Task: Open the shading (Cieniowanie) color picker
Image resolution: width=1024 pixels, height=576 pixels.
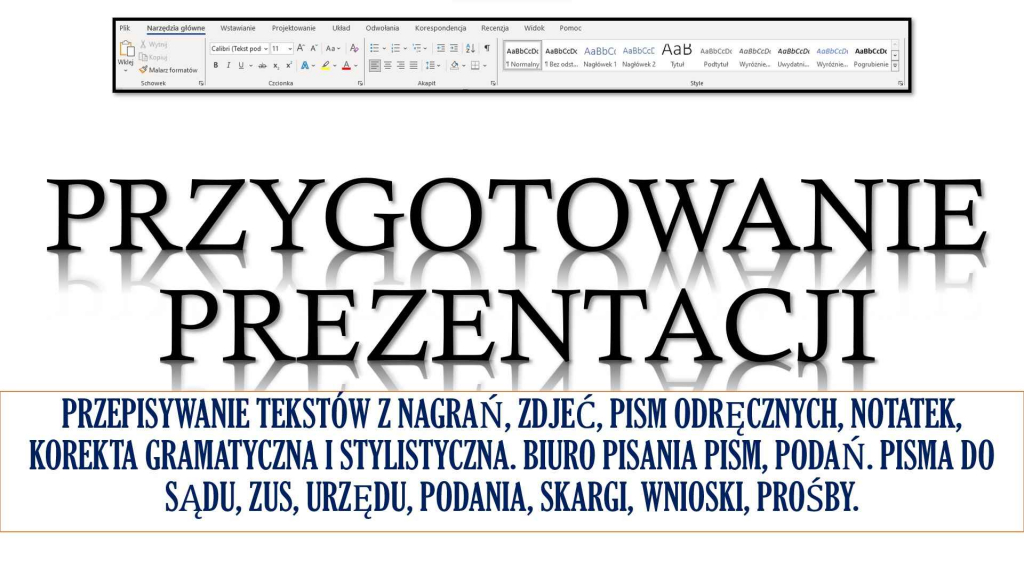Action: point(455,64)
